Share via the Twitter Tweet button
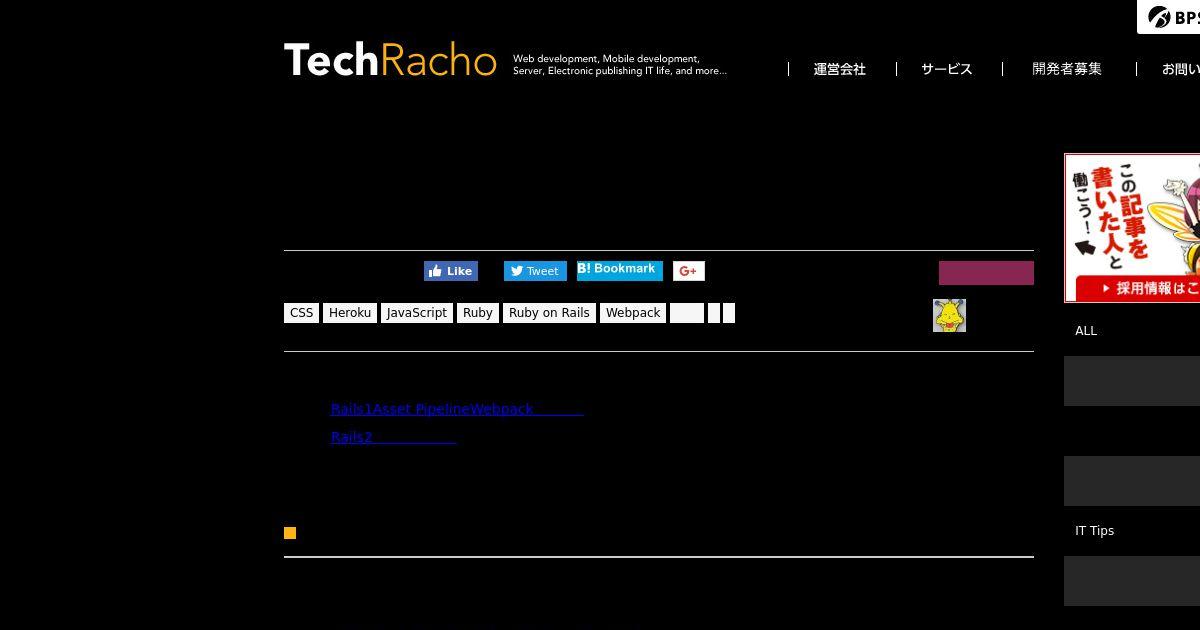Screen dimensions: 1200x630 [535, 271]
